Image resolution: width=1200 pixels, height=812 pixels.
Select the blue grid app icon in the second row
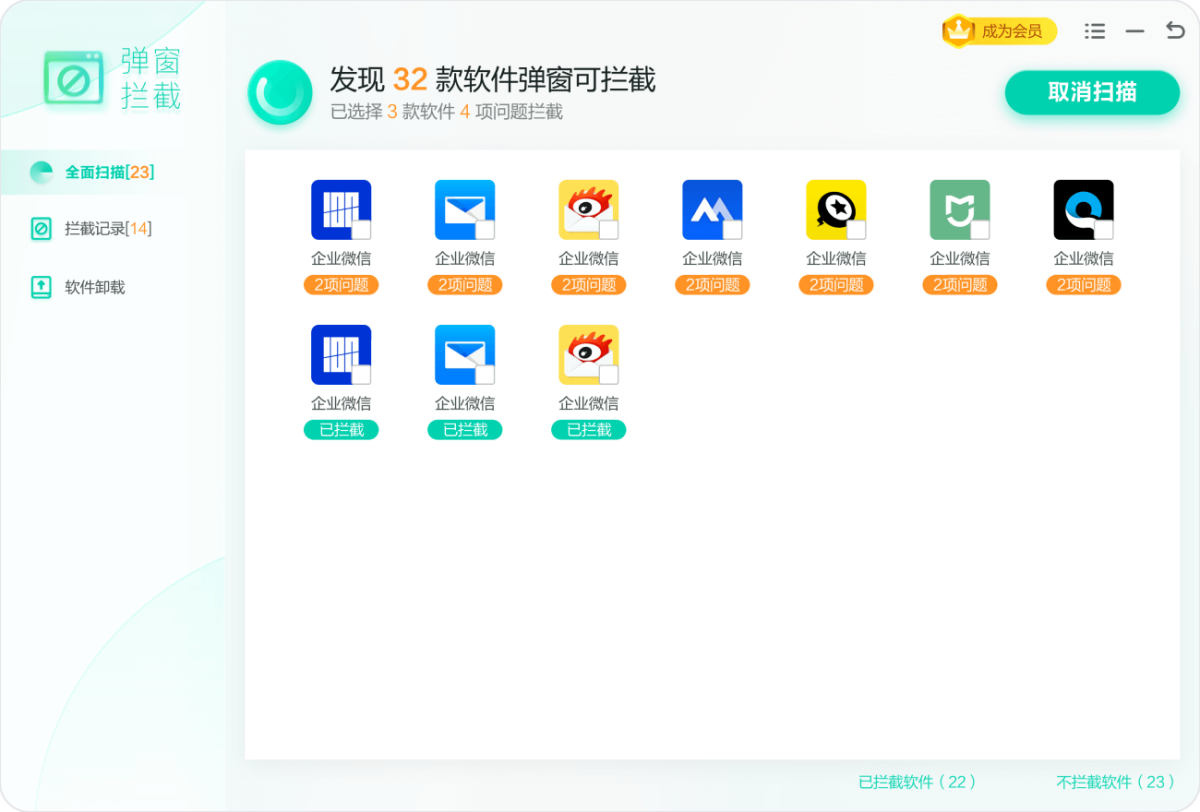(x=340, y=353)
